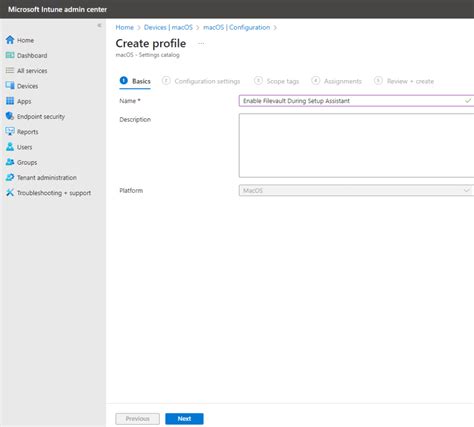This screenshot has height=427, width=474.
Task: Switch to the Basics tab
Action: point(135,81)
